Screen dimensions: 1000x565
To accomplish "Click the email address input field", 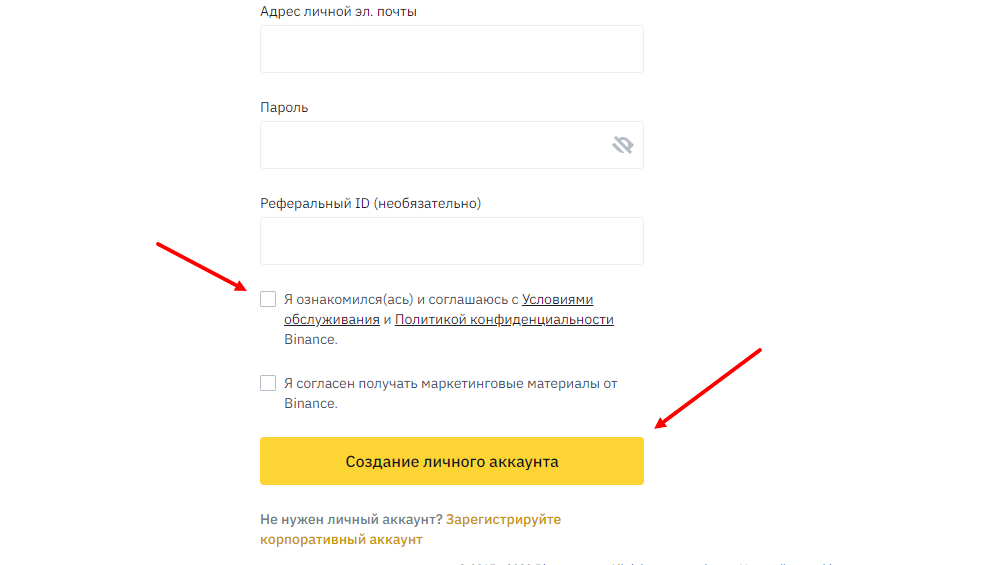I will click(x=451, y=49).
